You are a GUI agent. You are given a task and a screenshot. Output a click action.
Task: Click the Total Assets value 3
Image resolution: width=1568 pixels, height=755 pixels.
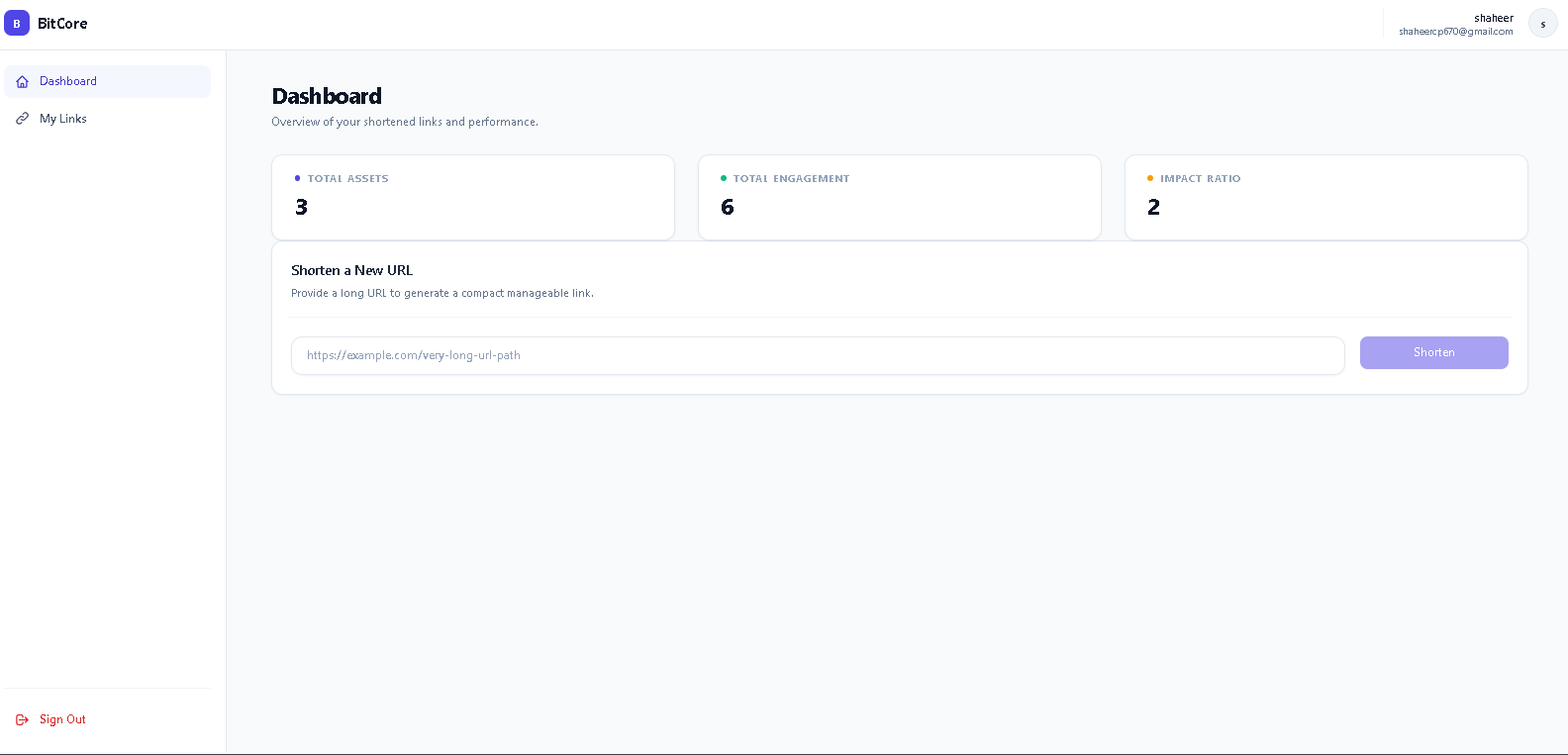(302, 207)
